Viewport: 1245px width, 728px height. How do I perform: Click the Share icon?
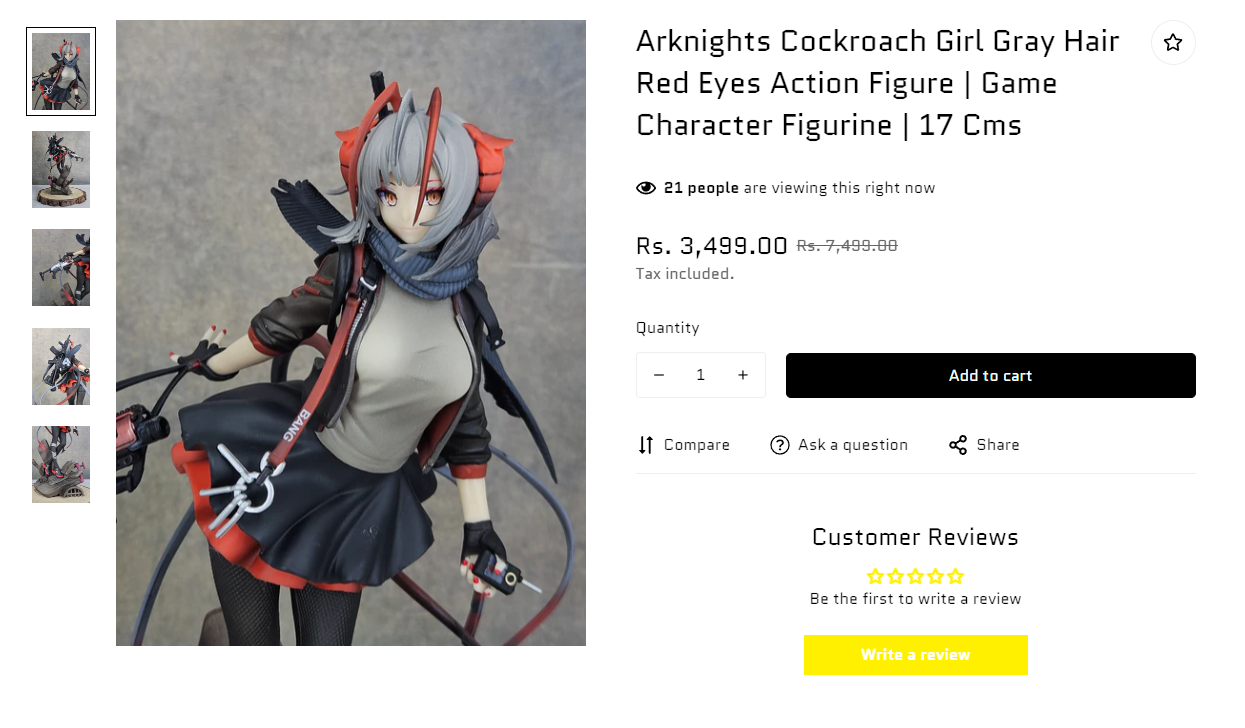[x=958, y=445]
